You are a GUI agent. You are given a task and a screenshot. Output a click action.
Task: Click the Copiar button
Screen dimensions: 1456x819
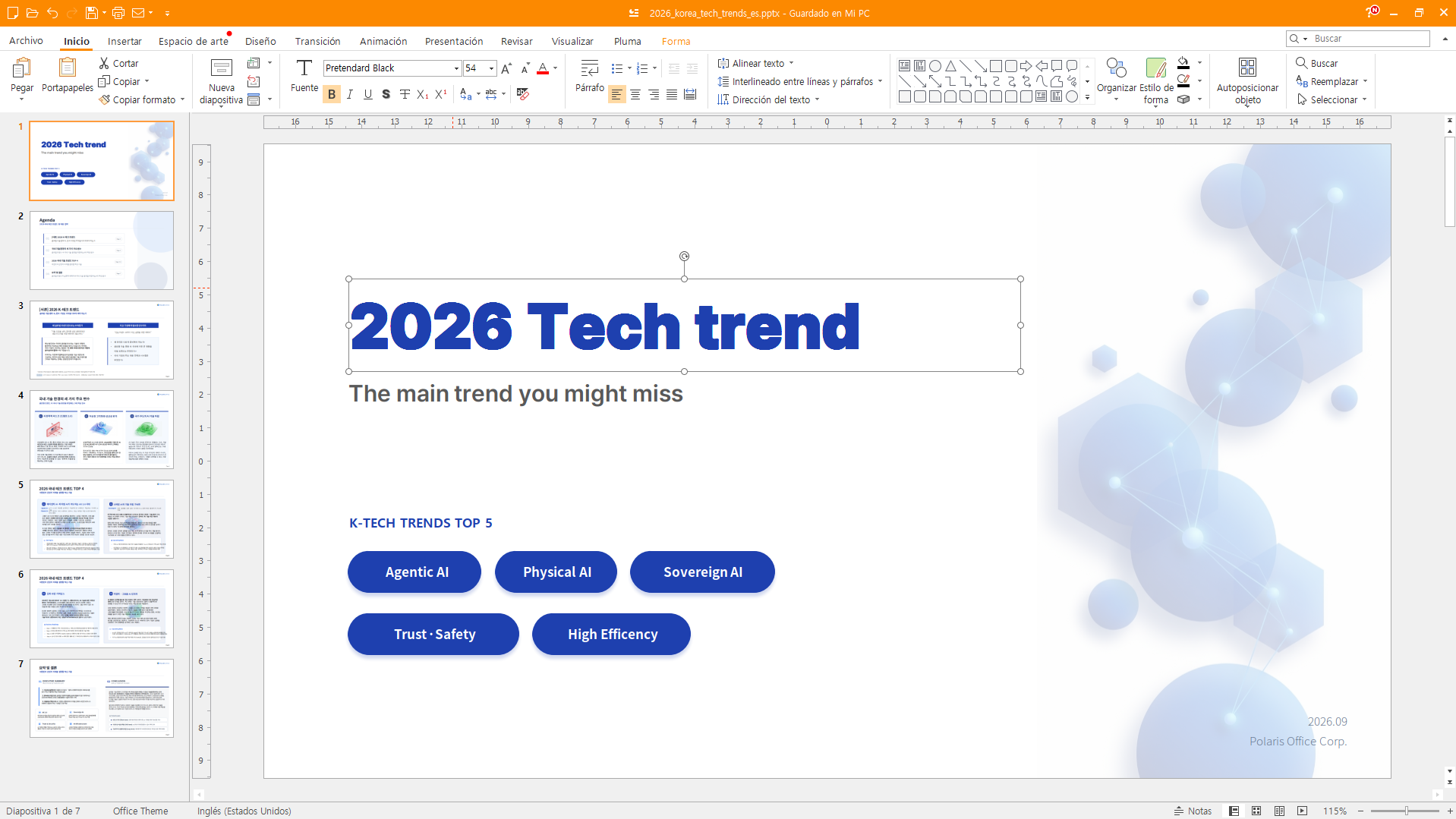(x=120, y=82)
